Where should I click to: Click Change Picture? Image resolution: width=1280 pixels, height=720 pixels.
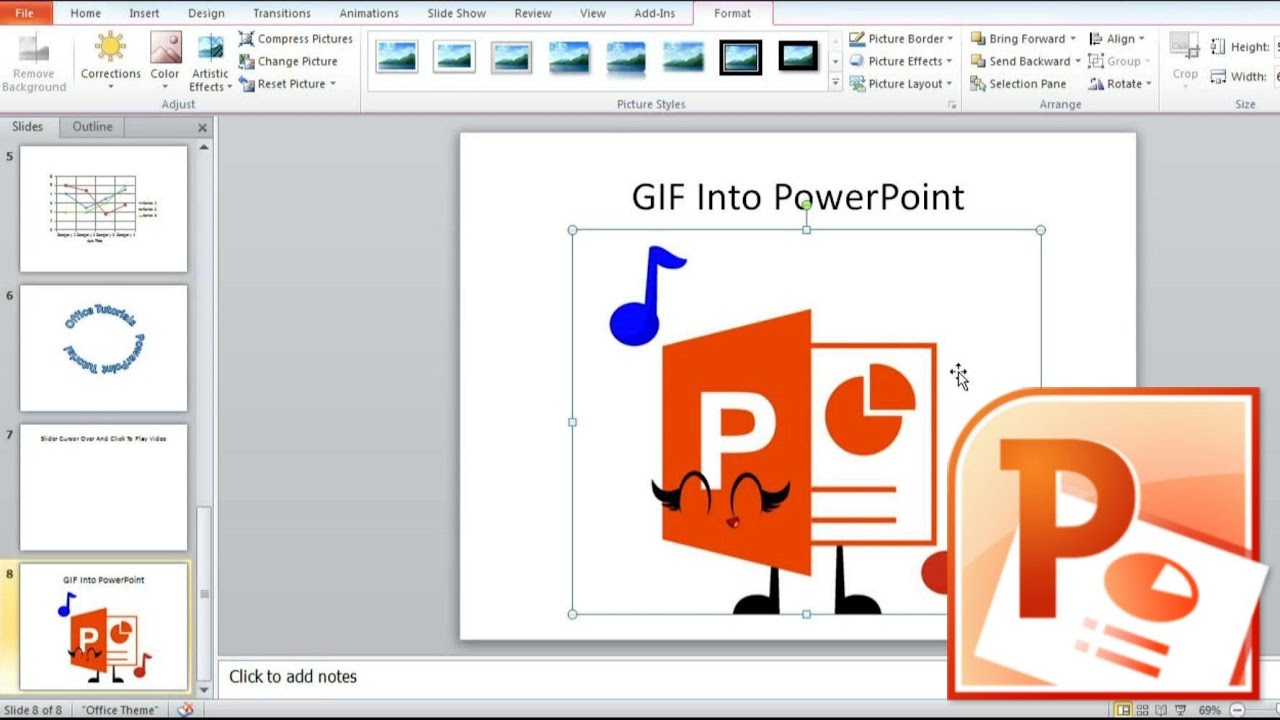287,61
